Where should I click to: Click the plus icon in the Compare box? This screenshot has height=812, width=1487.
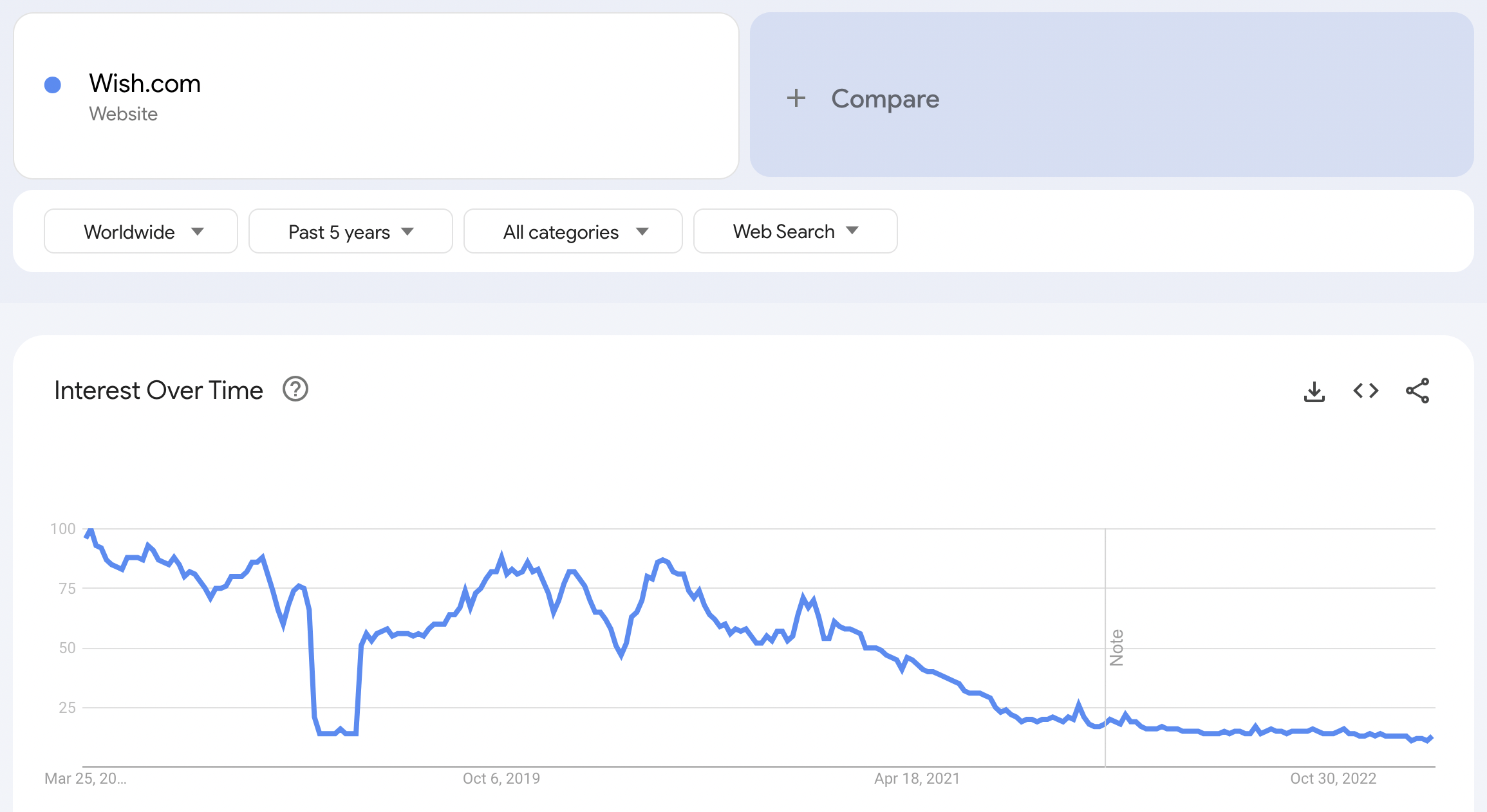[796, 98]
